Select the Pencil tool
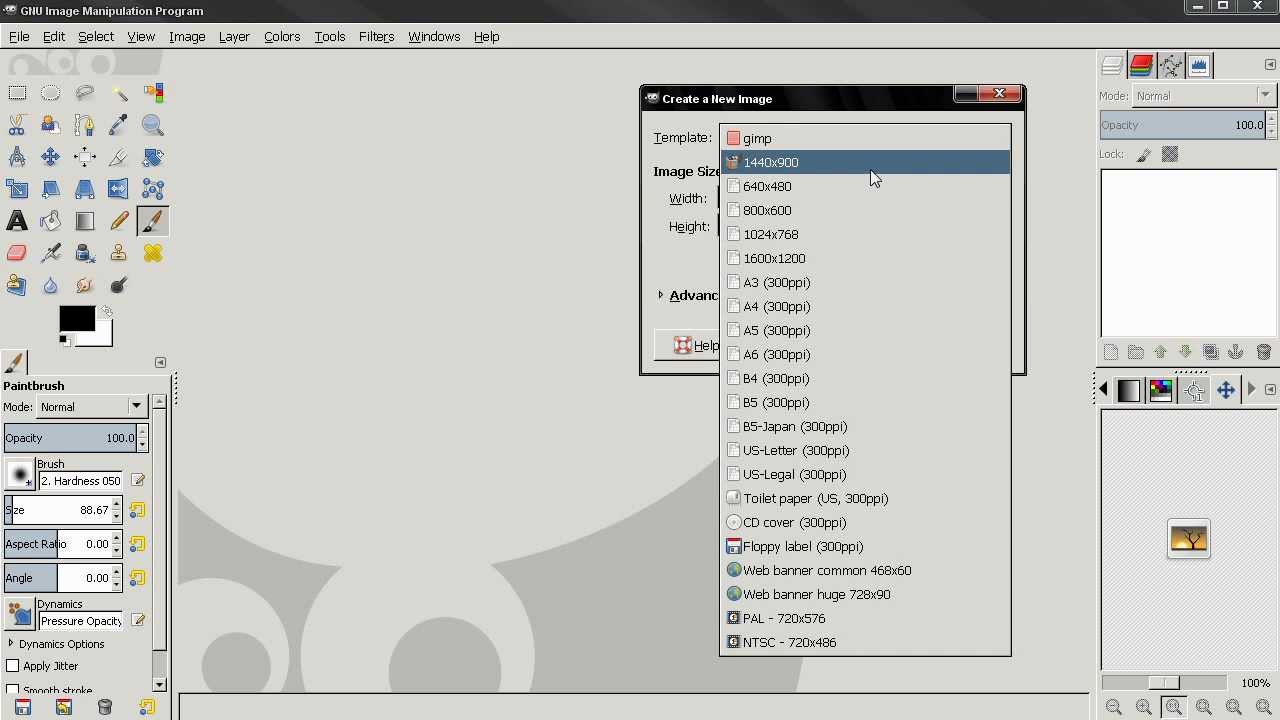The image size is (1280, 720). 119,221
